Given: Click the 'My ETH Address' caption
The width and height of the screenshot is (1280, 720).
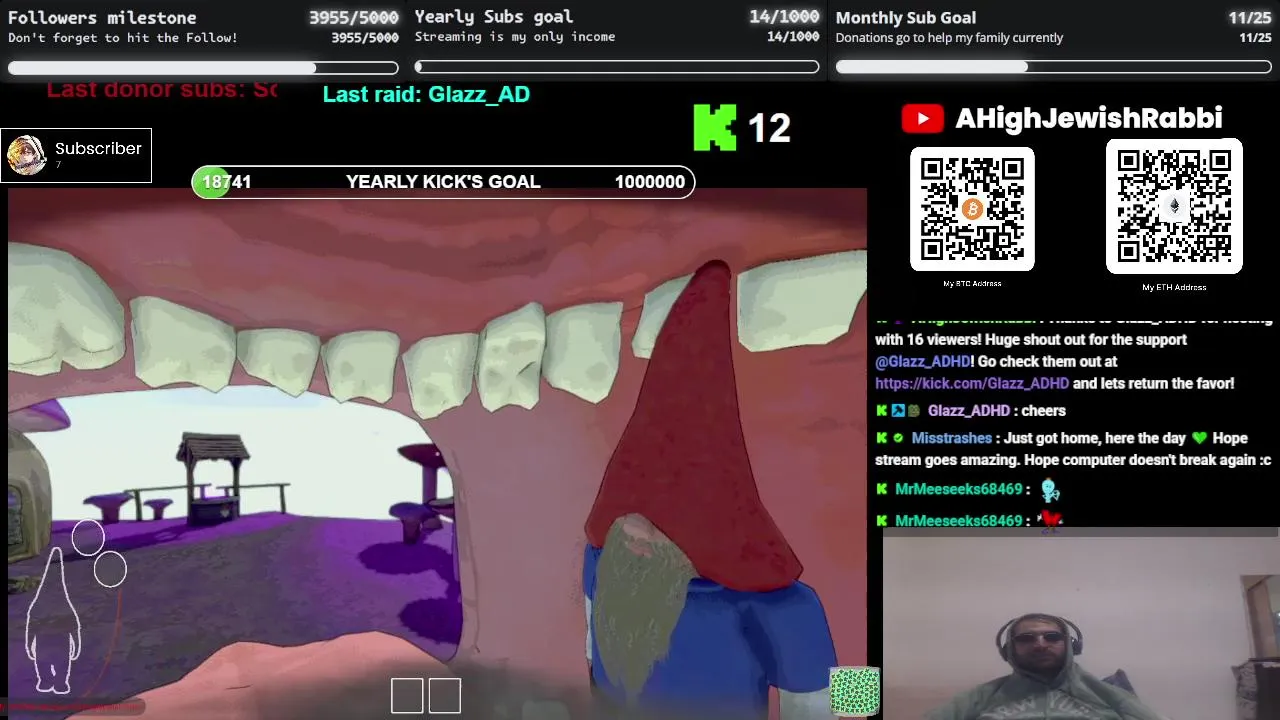Looking at the screenshot, I should click(x=1174, y=287).
